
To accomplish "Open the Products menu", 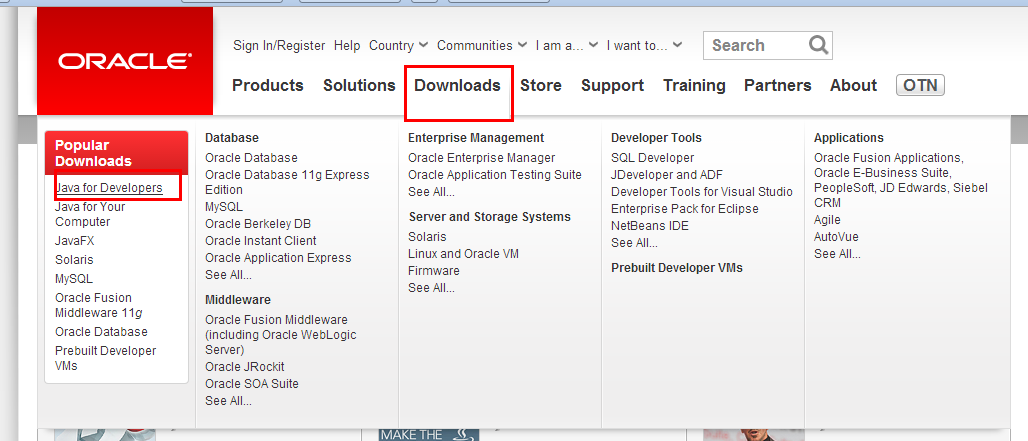I will click(x=267, y=85).
